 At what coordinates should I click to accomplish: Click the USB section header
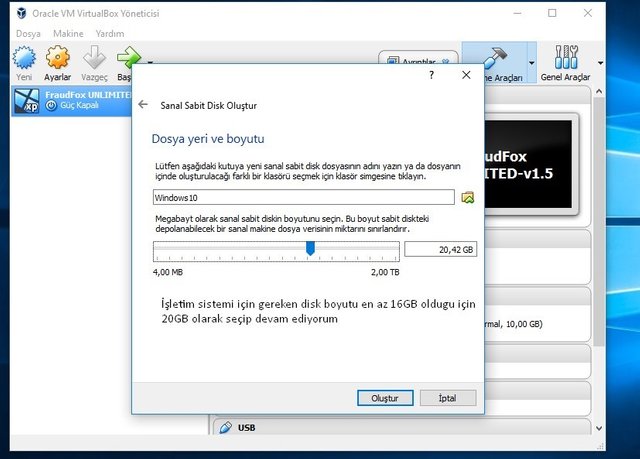coord(402,427)
